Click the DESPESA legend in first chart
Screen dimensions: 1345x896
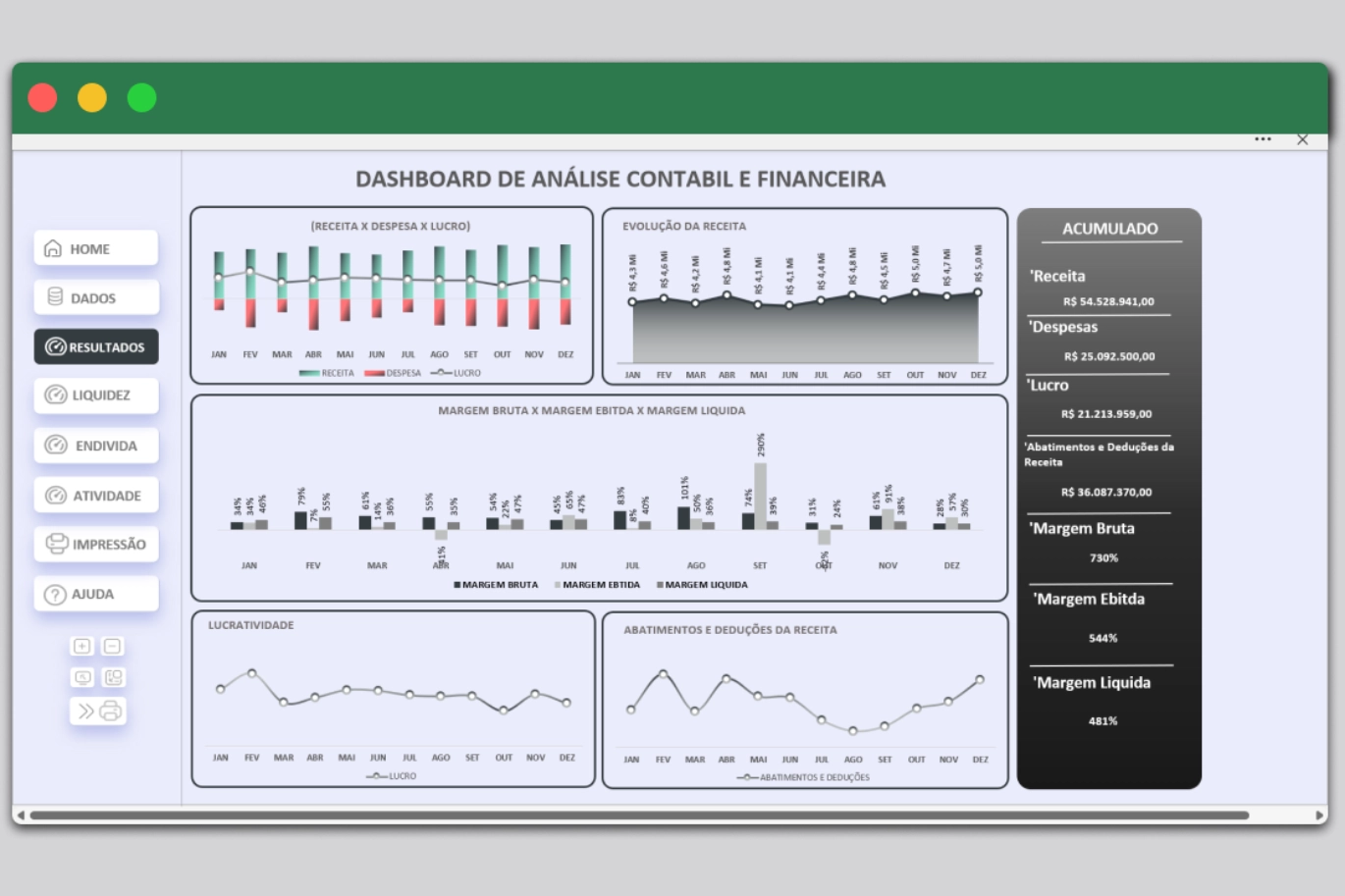tap(393, 373)
